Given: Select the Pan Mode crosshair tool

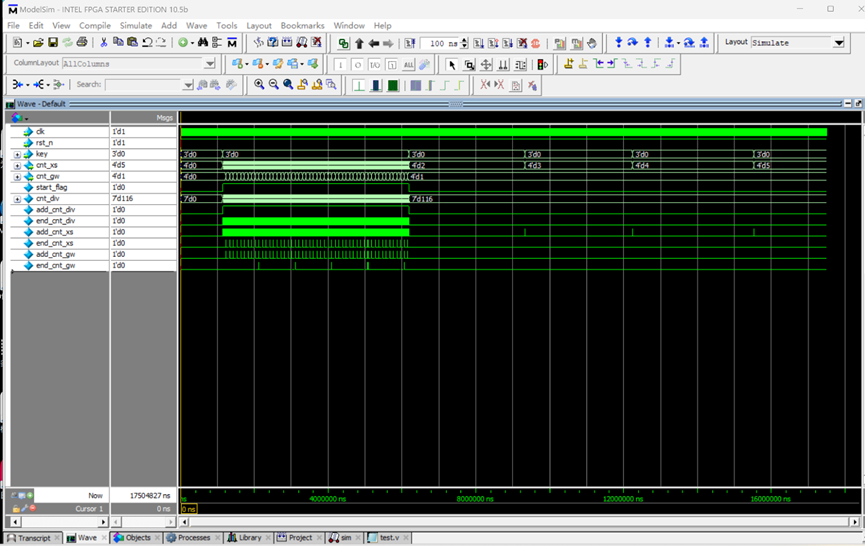Looking at the screenshot, I should coord(486,65).
